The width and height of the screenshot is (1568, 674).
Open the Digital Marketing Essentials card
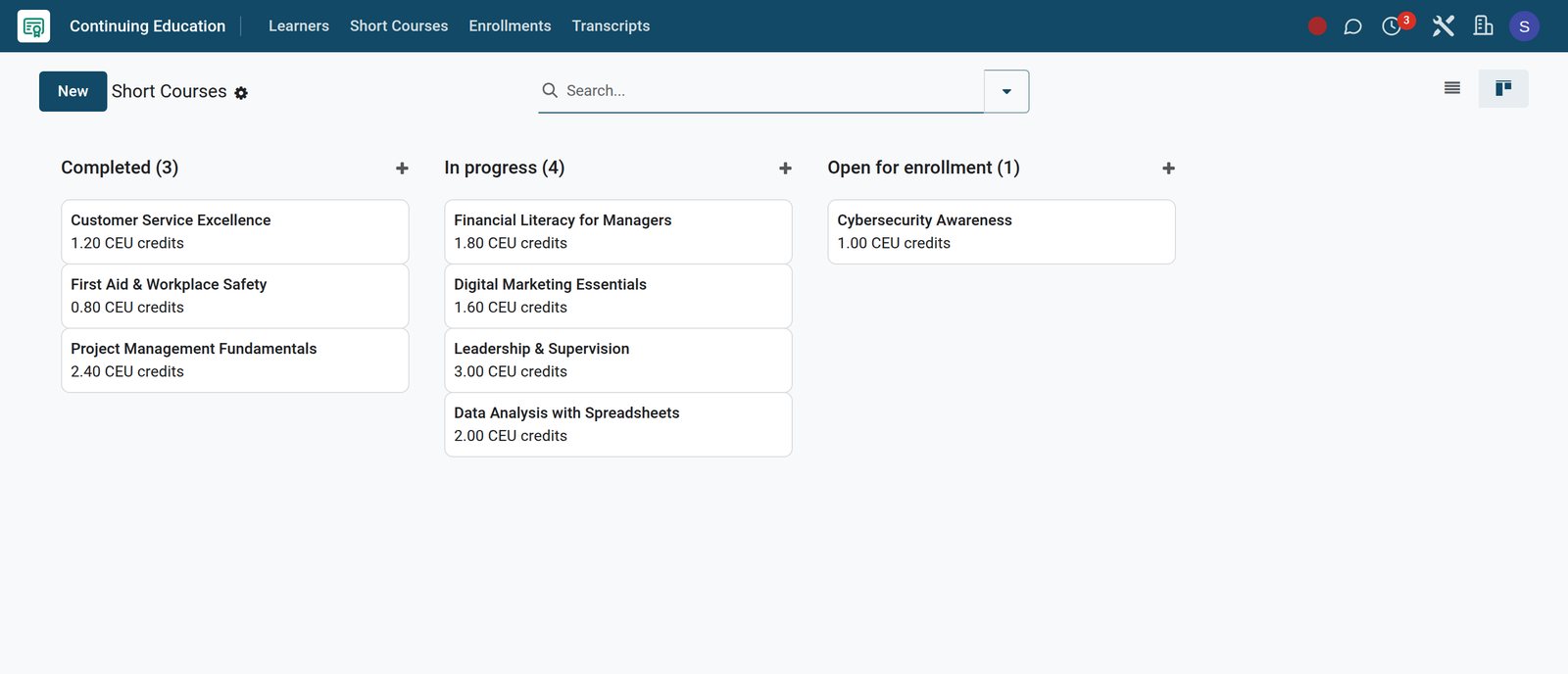click(618, 296)
